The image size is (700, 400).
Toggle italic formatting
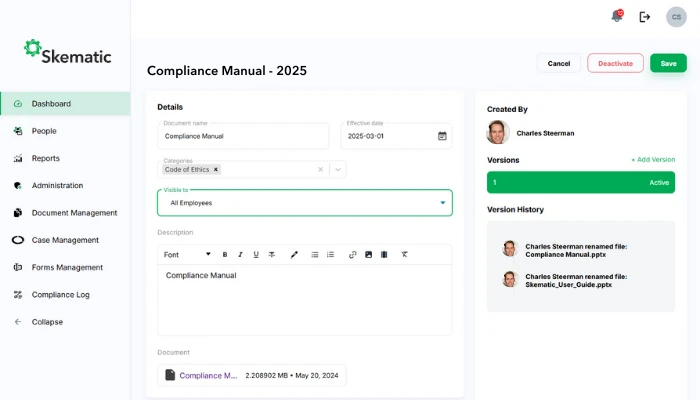240,254
